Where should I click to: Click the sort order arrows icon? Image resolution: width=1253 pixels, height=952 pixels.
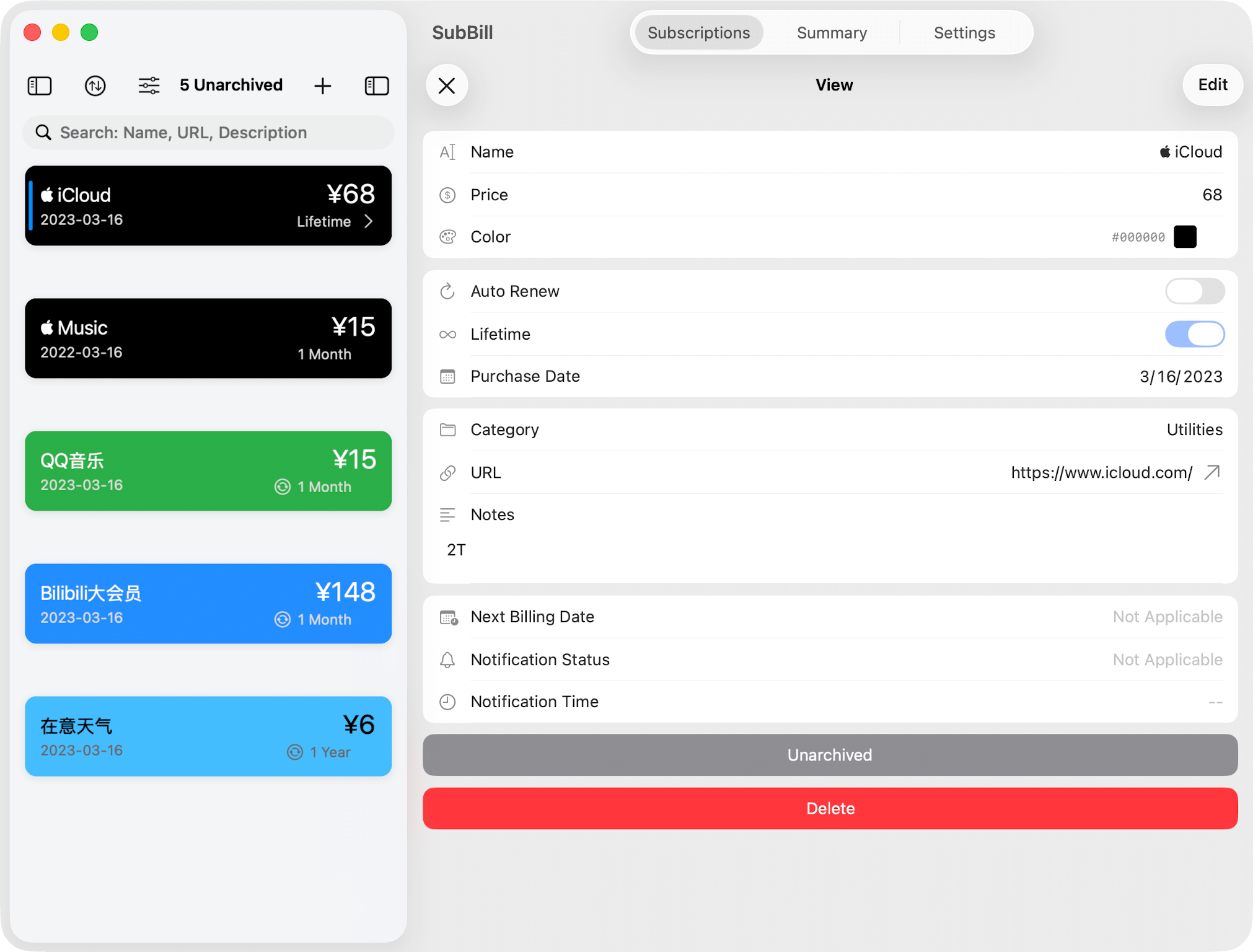click(x=95, y=86)
